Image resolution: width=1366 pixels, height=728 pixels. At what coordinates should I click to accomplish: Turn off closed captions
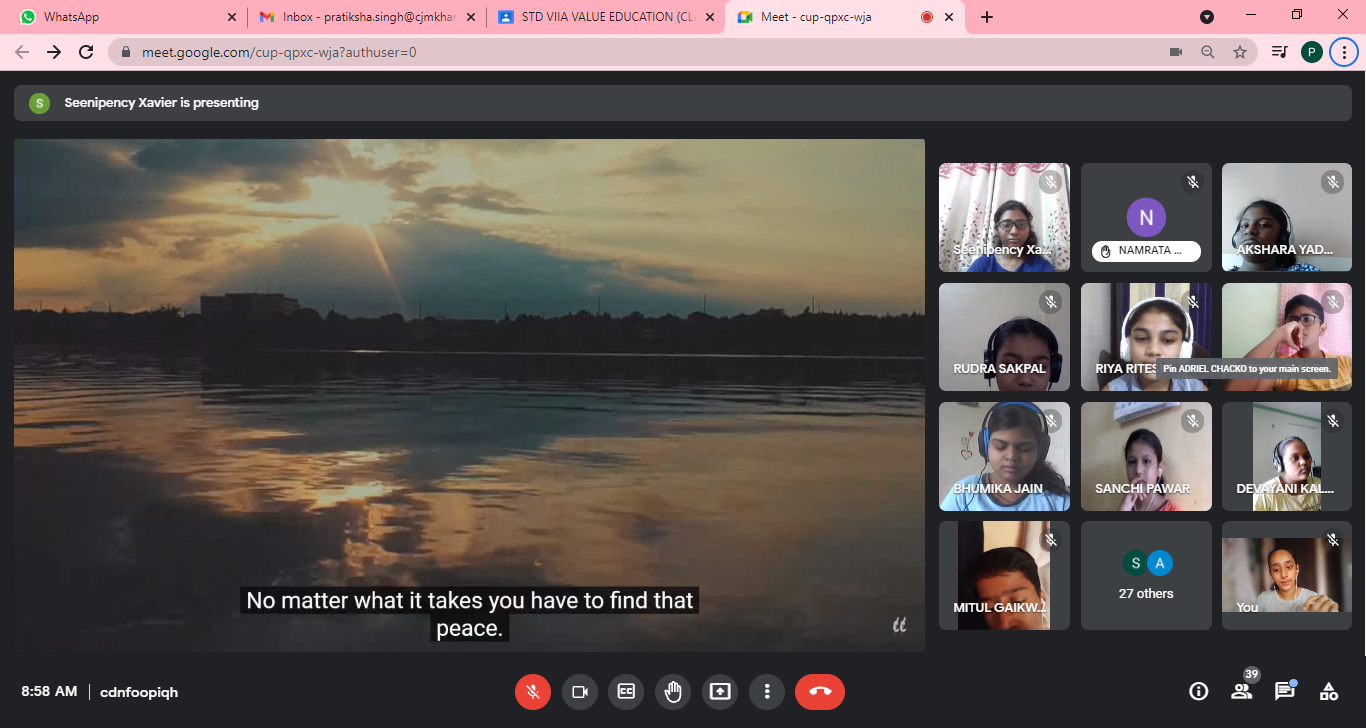pyautogui.click(x=626, y=691)
